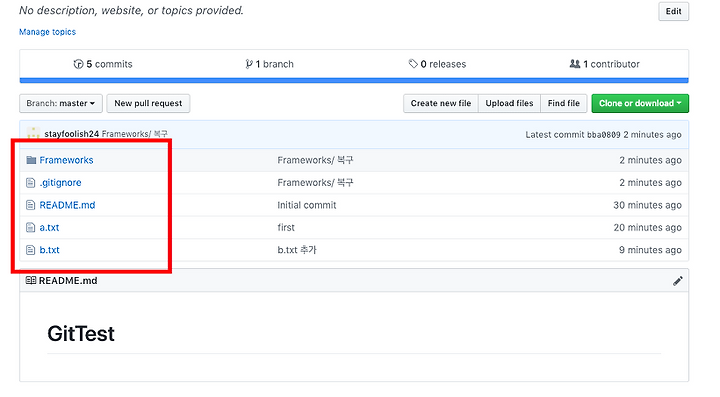
Task: Click the commits history clock icon
Action: pyautogui.click(x=78, y=64)
